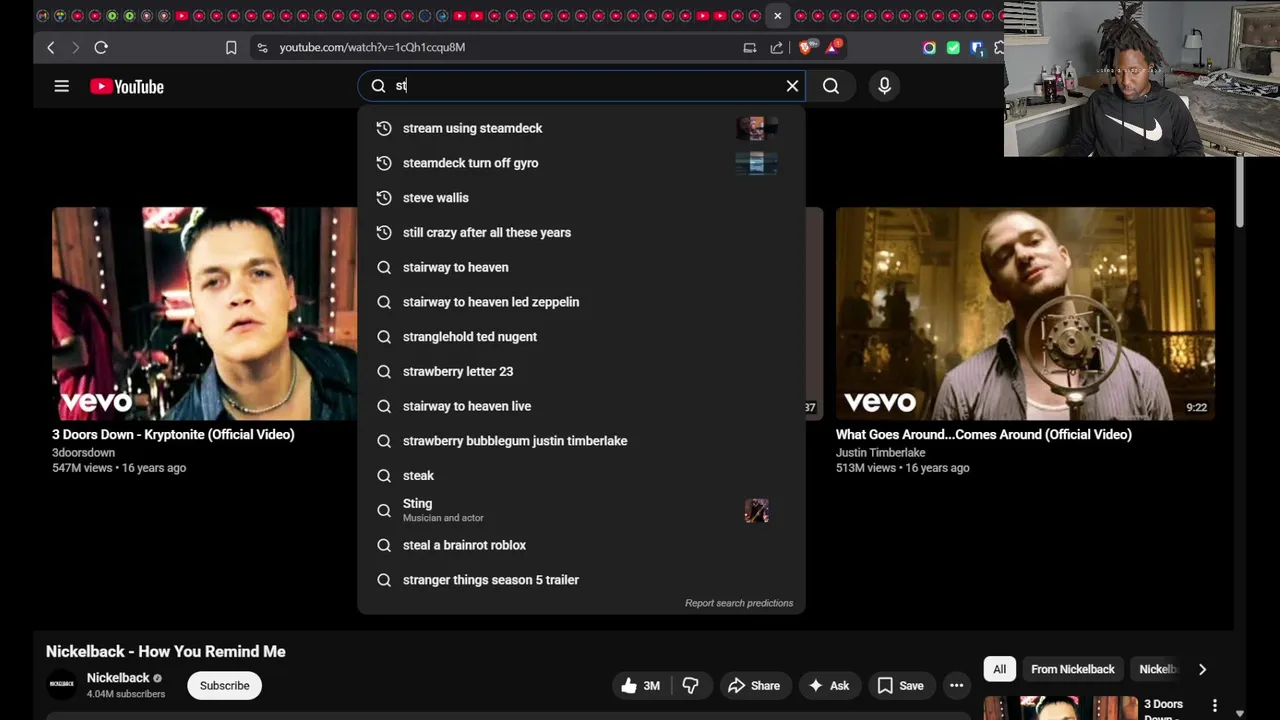
Task: Open site information icon in address bar
Action: (261, 47)
